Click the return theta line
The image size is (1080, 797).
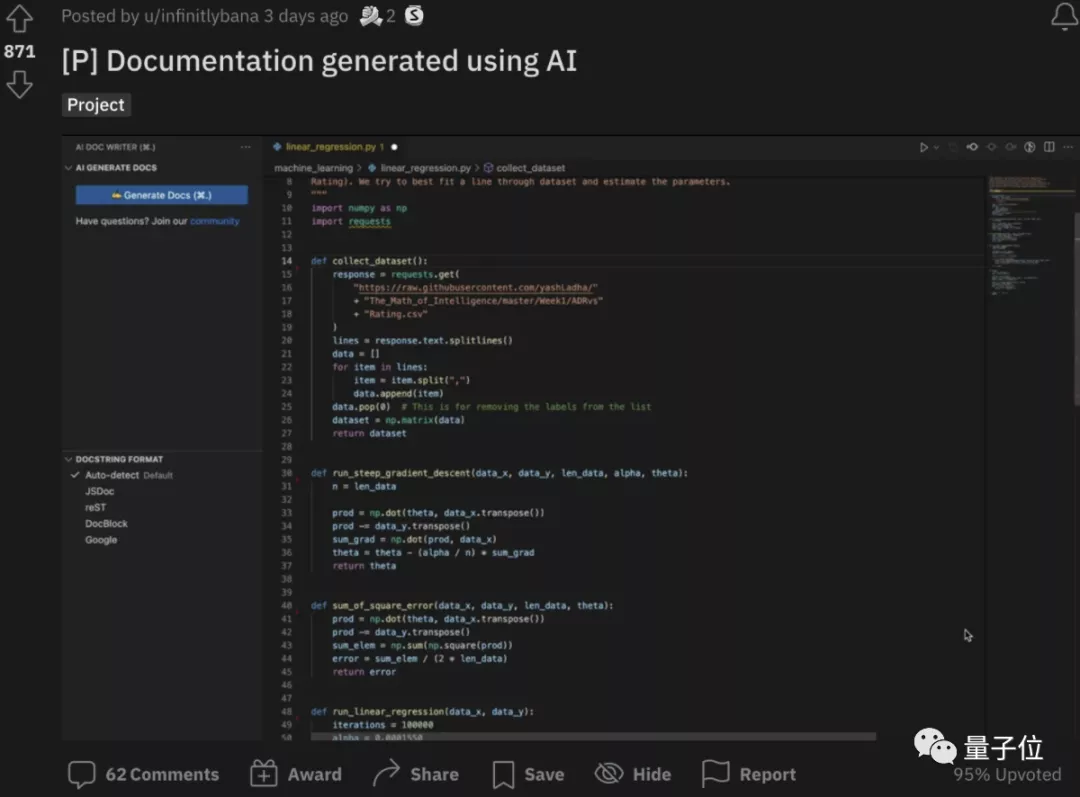(x=364, y=566)
